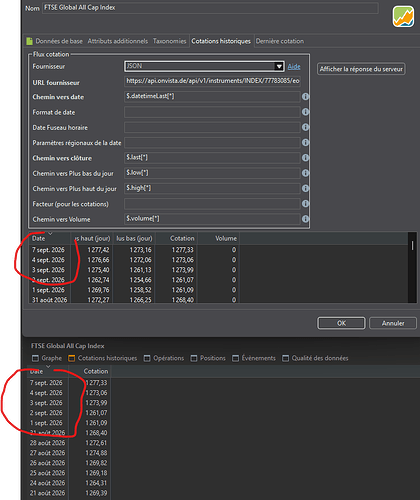The width and height of the screenshot is (420, 500).
Task: Click the Positions tab icon
Action: point(194,358)
